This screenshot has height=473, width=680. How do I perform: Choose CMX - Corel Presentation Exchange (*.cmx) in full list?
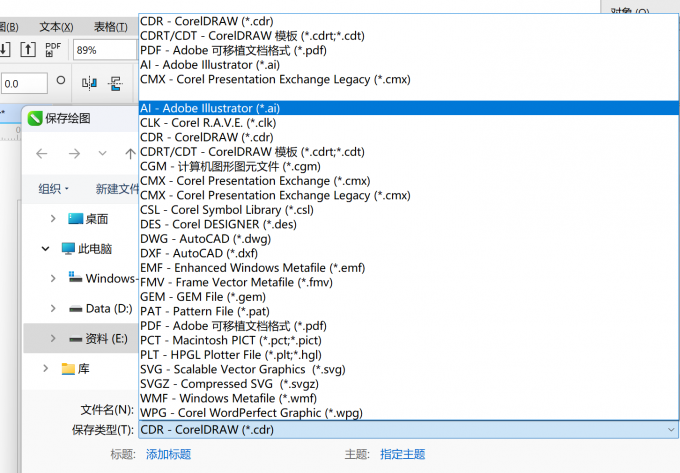coord(409,181)
